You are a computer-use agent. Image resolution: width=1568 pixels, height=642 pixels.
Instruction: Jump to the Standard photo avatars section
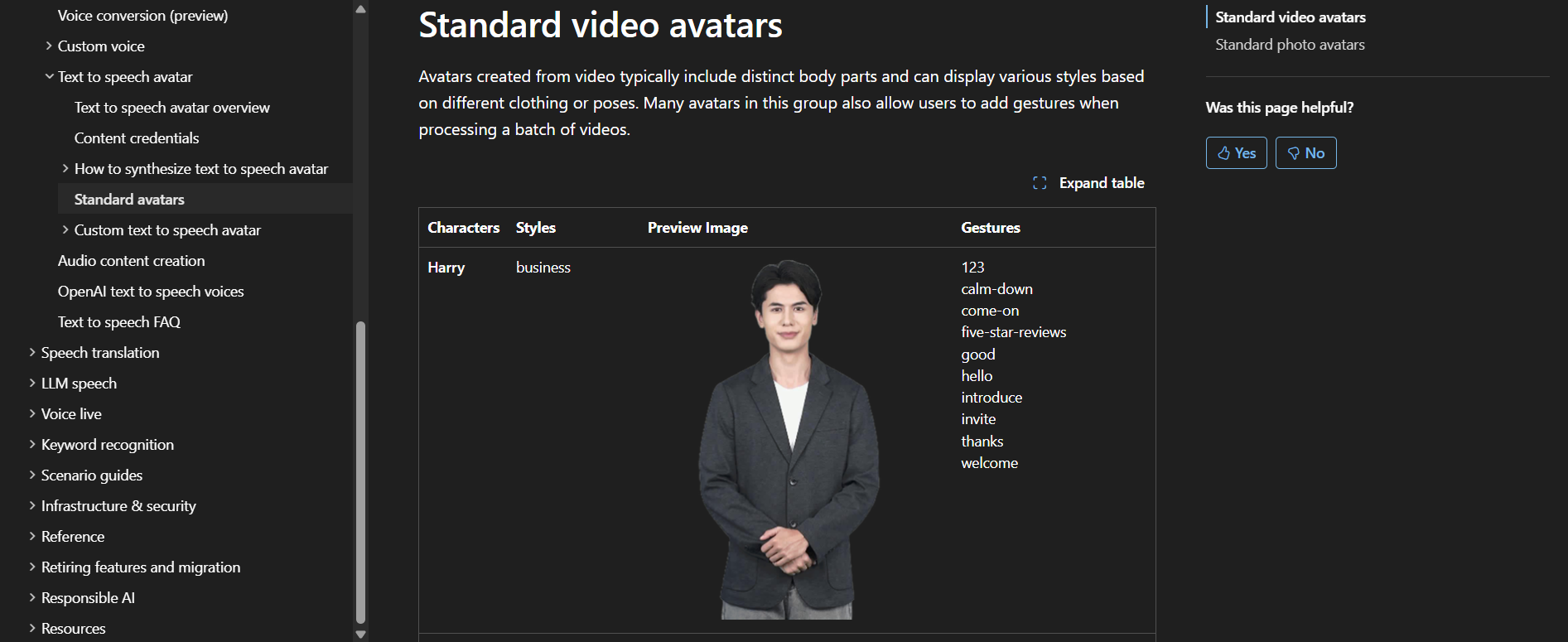(1290, 45)
